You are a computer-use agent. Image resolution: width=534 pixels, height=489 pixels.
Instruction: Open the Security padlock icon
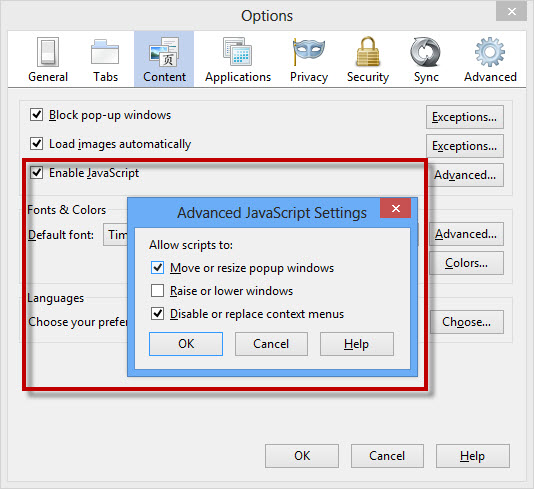(x=368, y=51)
